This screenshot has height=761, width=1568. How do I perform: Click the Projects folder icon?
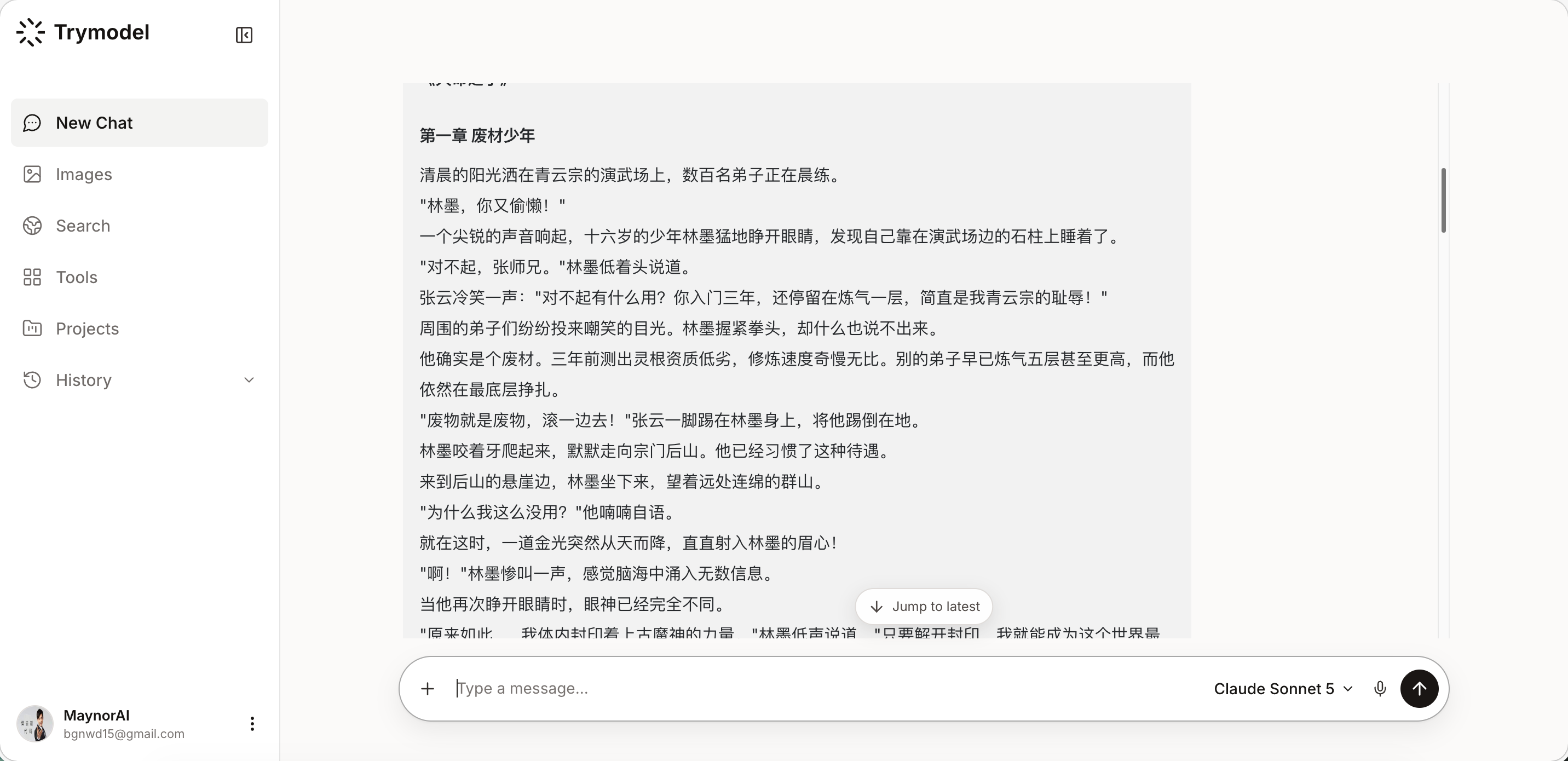[x=32, y=328]
